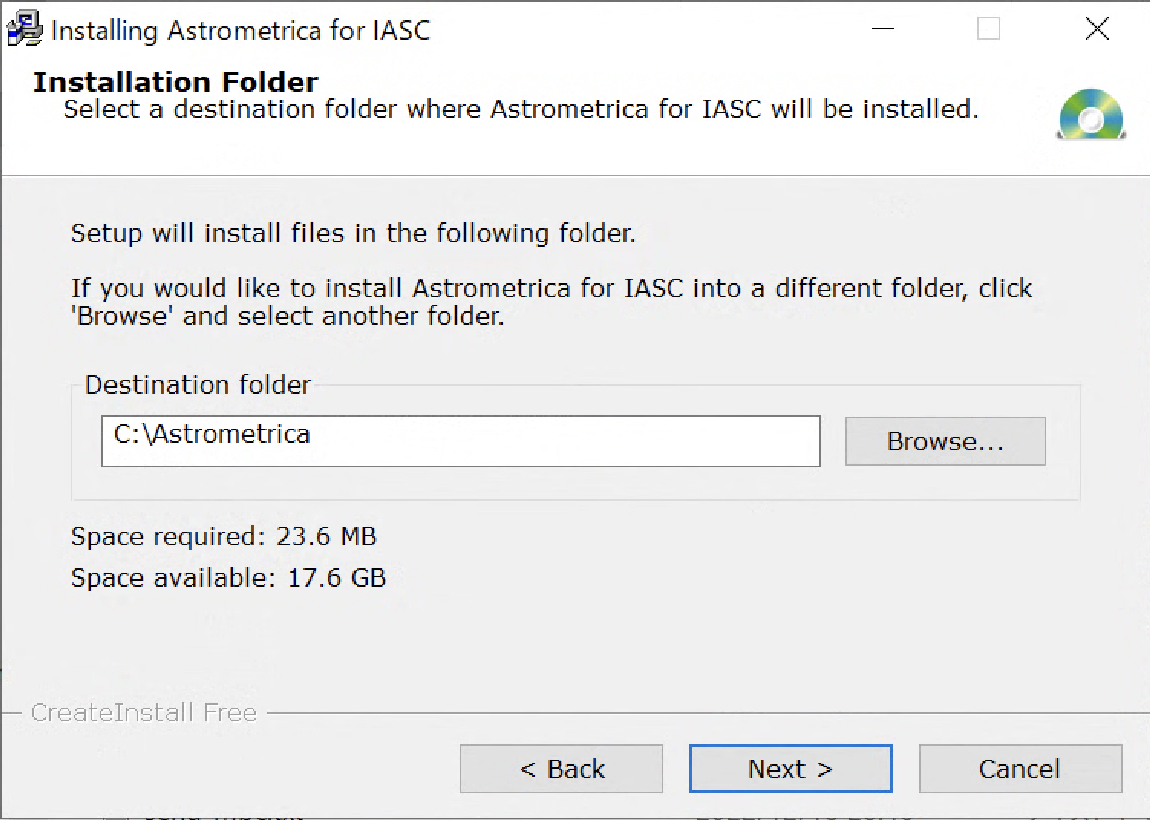Minimize the installer window
The width and height of the screenshot is (1150, 820).
pos(883,29)
